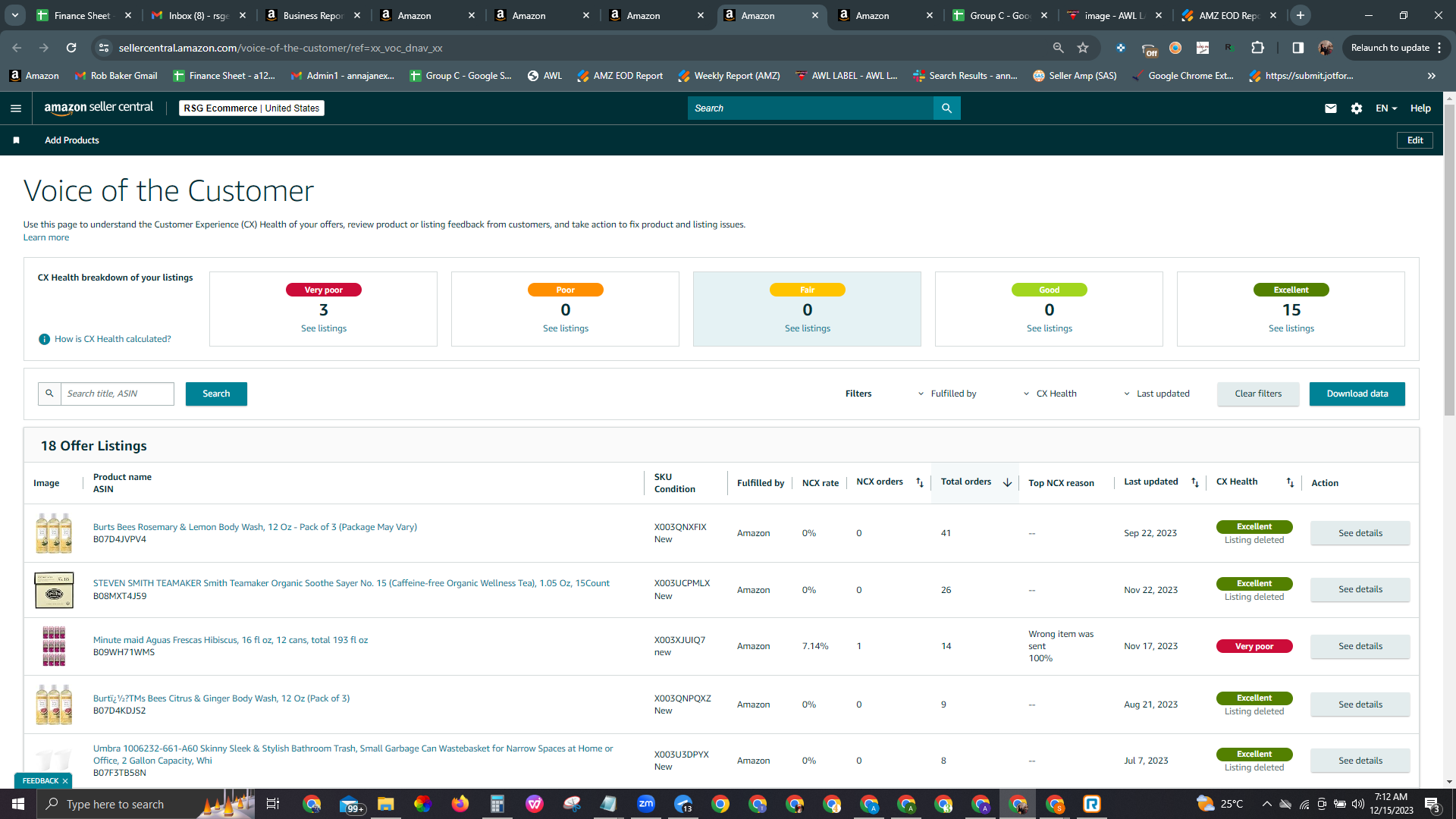Viewport: 1456px width, 819px height.
Task: Open the tab search chevron in Chrome
Action: (15, 15)
